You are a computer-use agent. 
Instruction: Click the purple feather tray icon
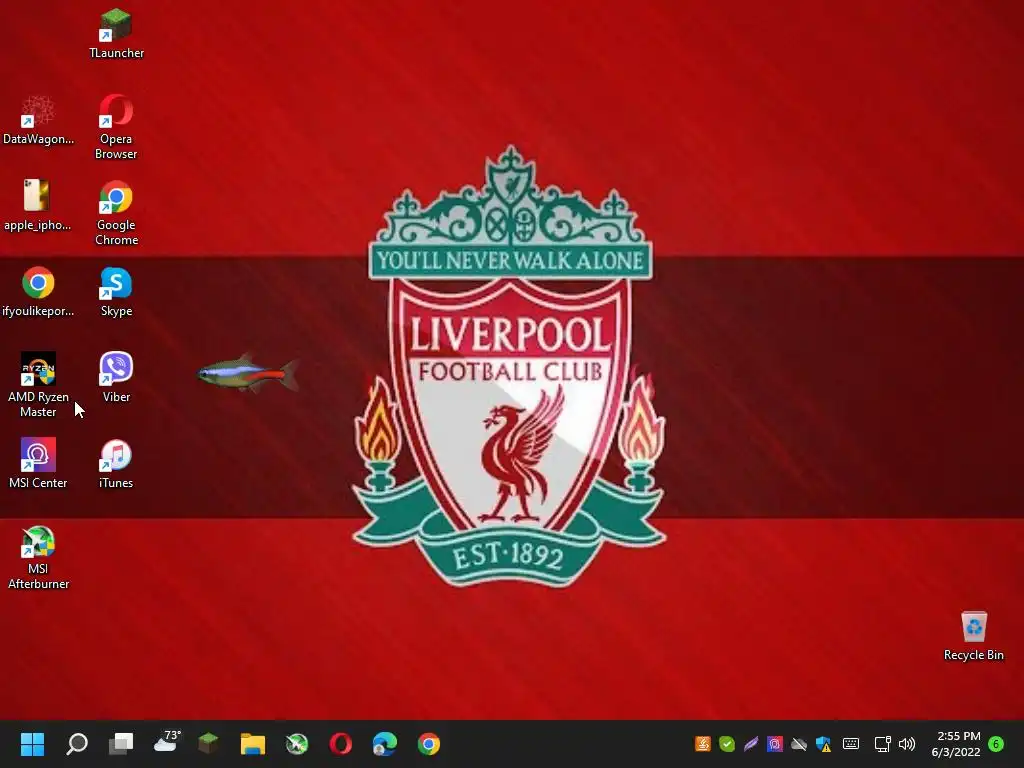(x=751, y=743)
